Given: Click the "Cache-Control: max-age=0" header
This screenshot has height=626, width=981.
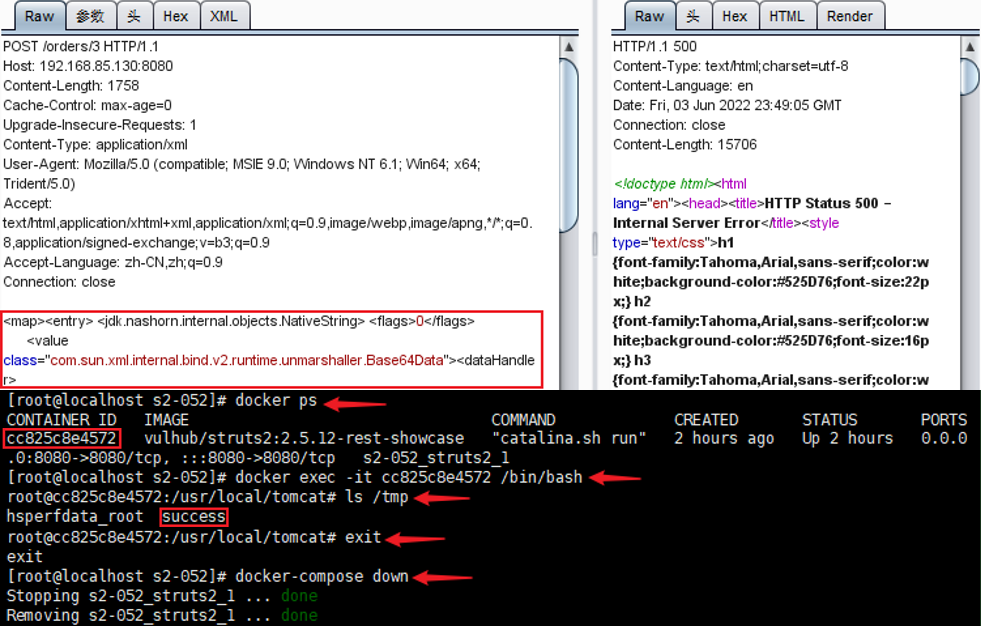Looking at the screenshot, I should [88, 105].
